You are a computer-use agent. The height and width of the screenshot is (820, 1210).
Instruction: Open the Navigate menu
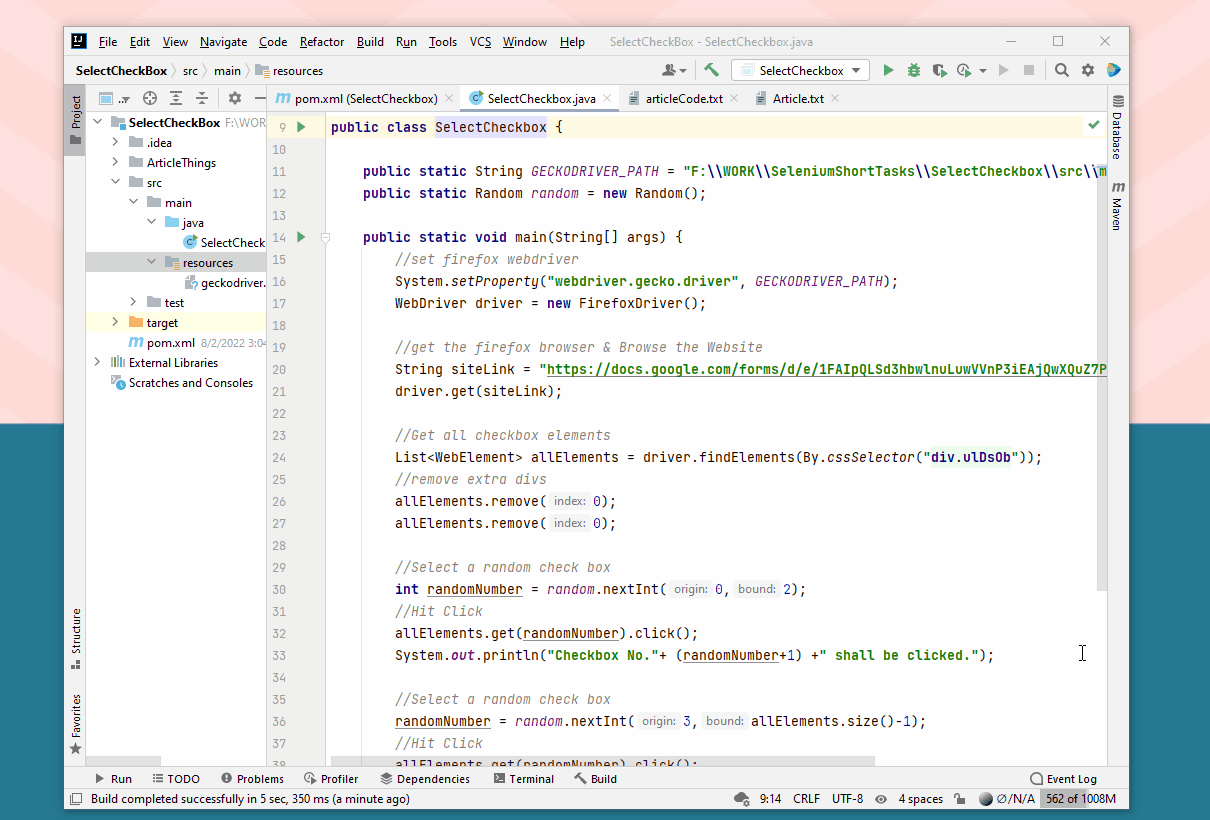pos(223,42)
